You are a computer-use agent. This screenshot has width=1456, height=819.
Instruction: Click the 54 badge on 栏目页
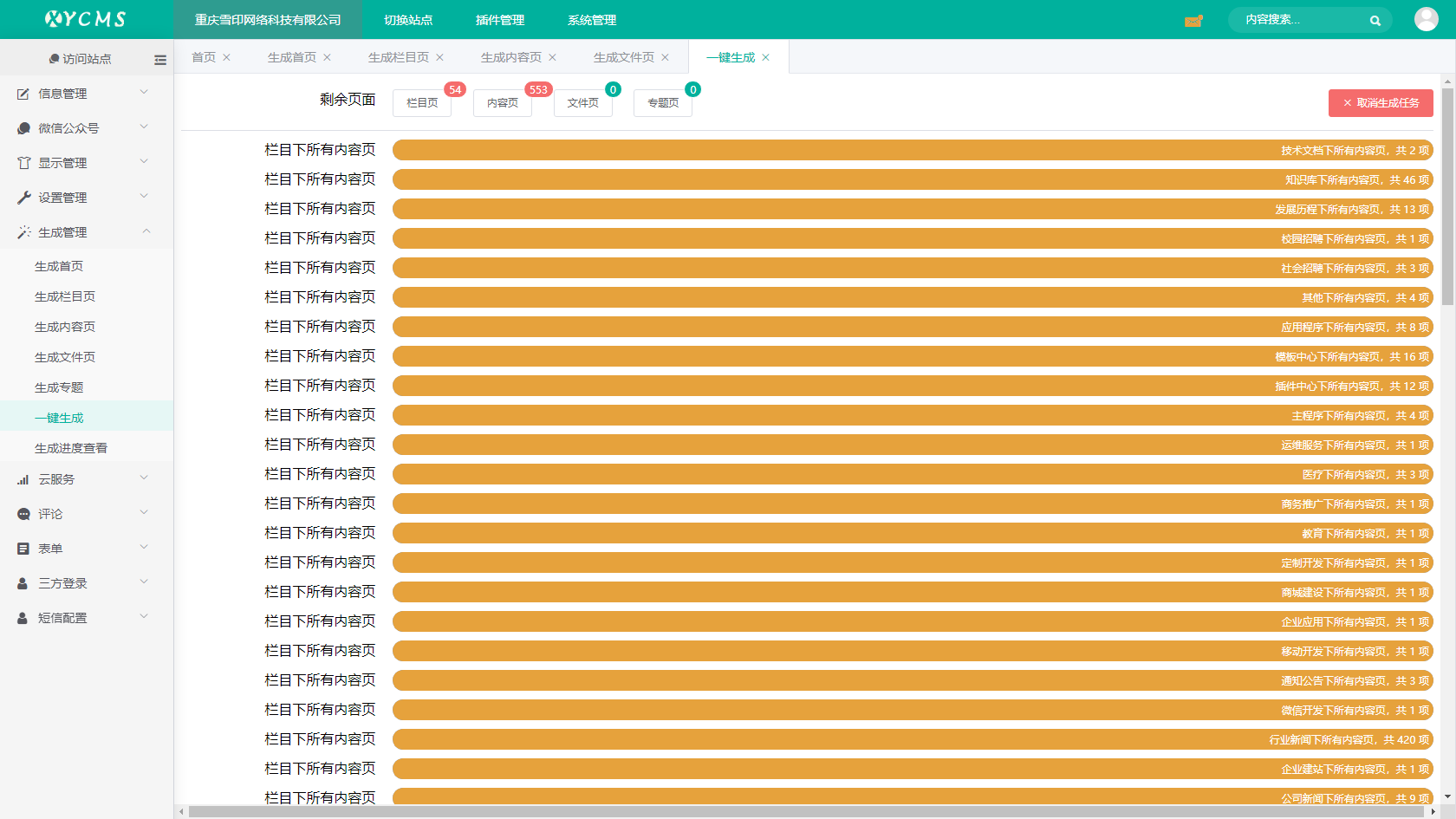[455, 89]
